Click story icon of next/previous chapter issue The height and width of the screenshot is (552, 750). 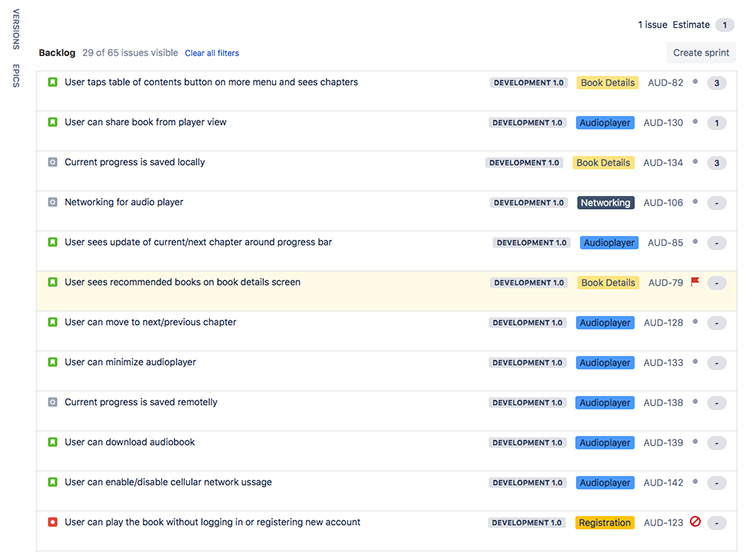(x=53, y=322)
